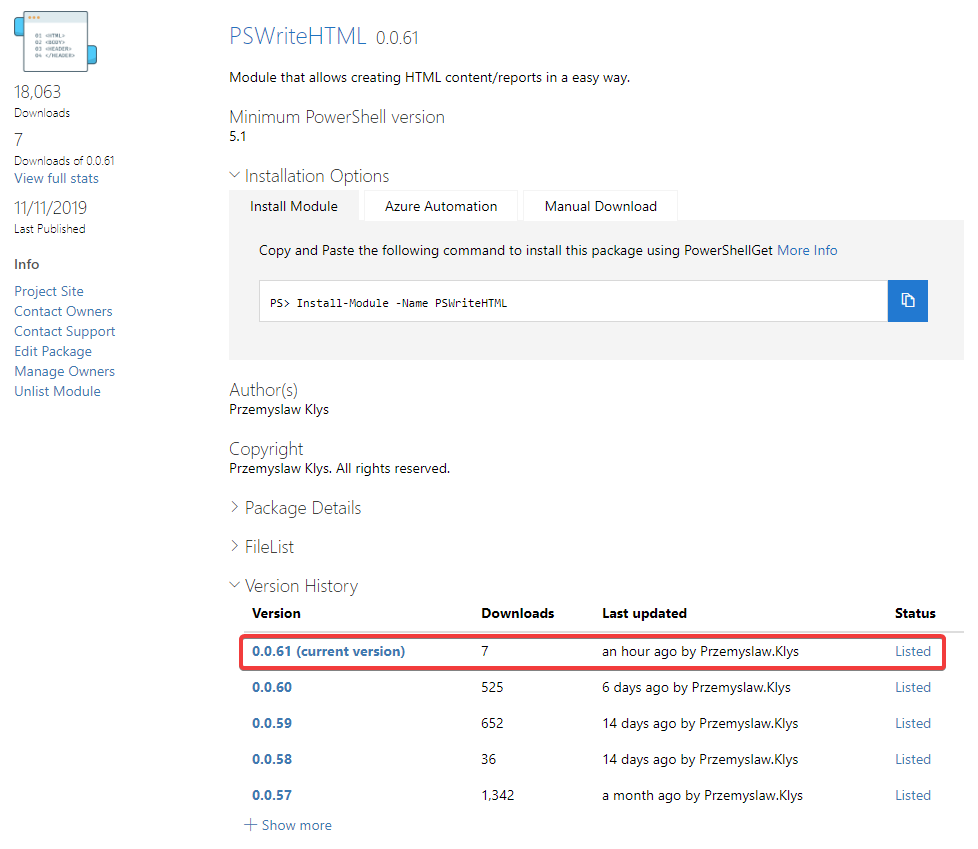The image size is (978, 849).
Task: Click the Unlist Module link
Action: [57, 391]
